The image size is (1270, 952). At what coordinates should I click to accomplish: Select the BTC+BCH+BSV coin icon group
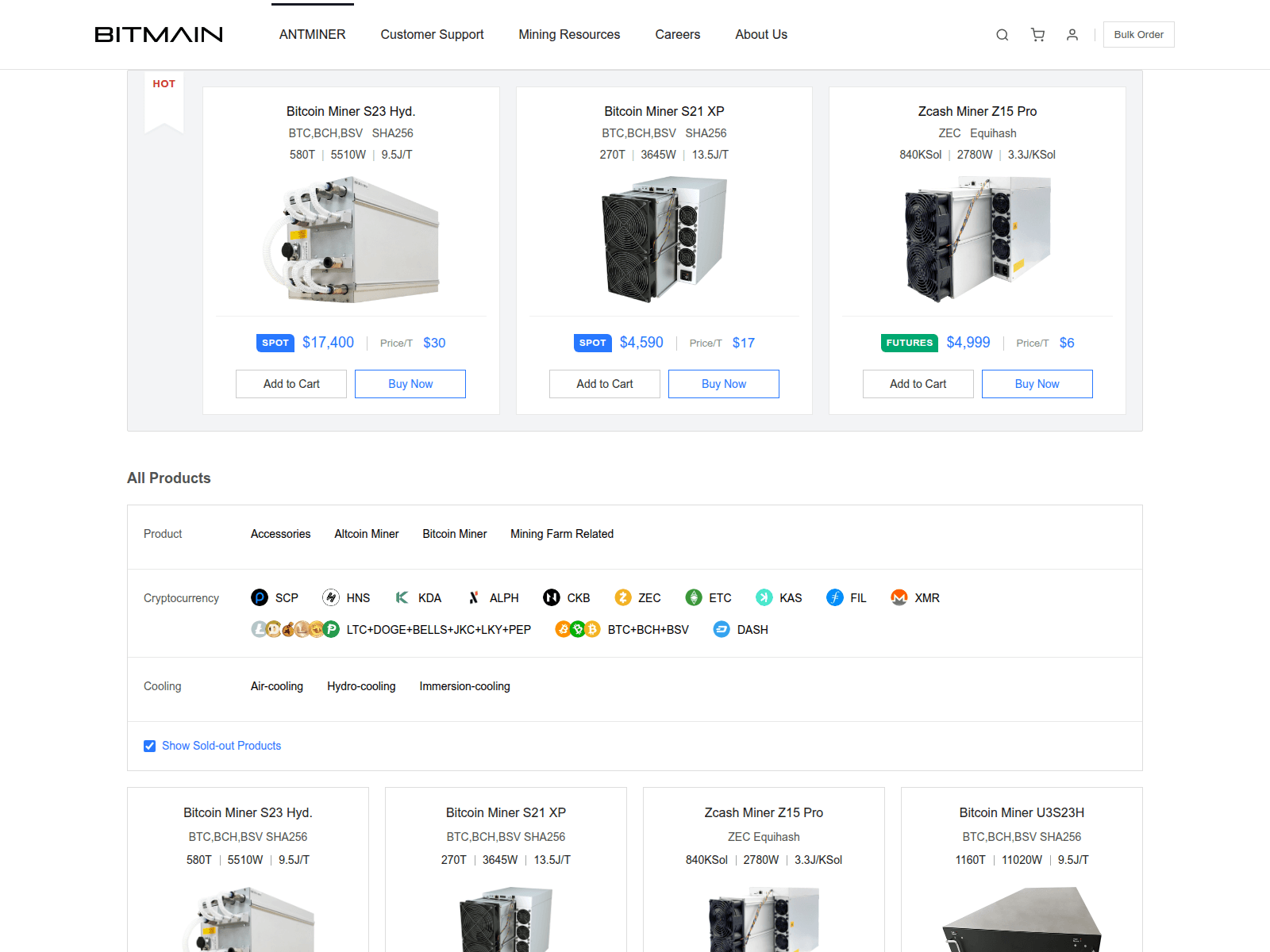coord(578,629)
